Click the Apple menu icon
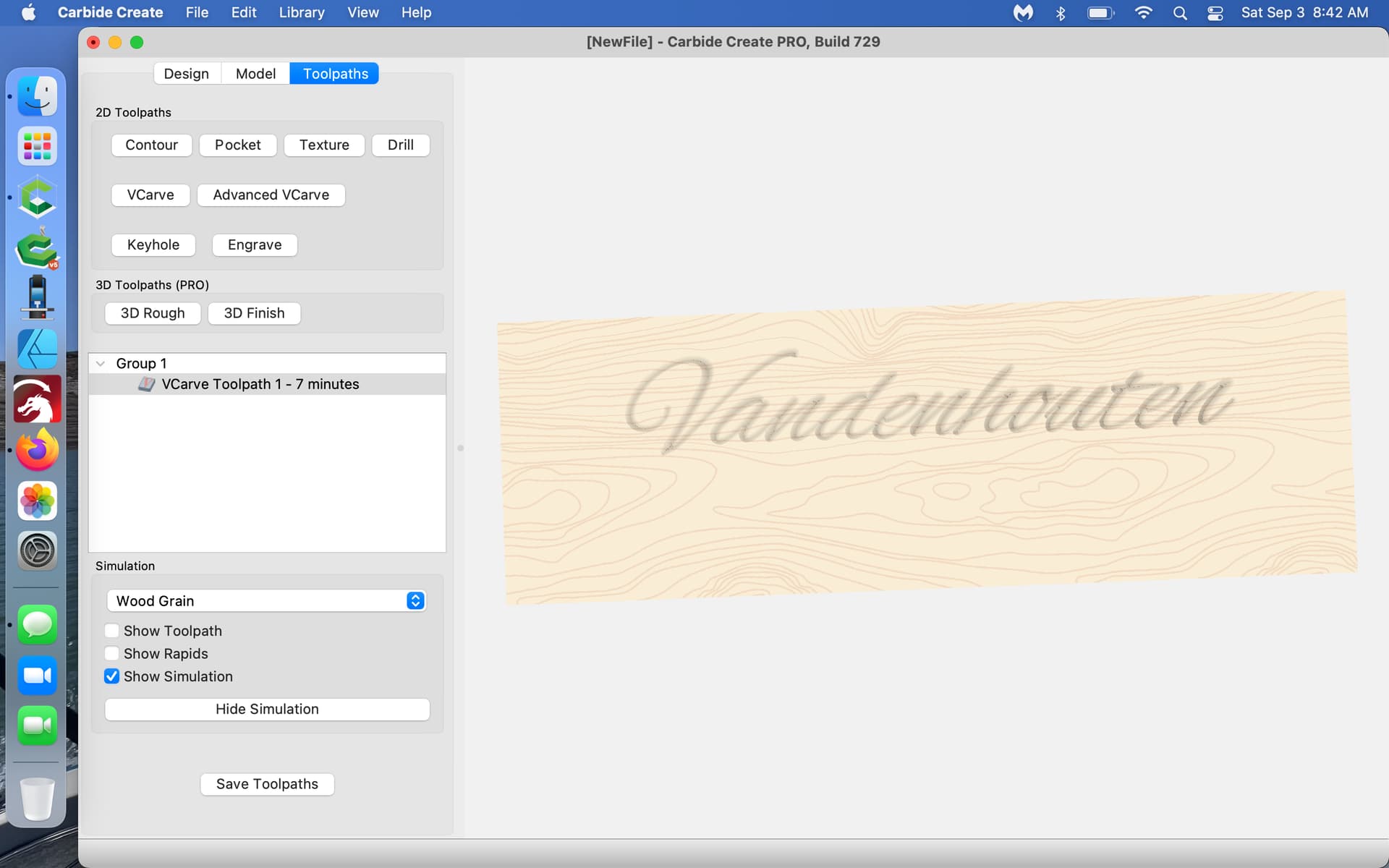Image resolution: width=1389 pixels, height=868 pixels. point(28,12)
